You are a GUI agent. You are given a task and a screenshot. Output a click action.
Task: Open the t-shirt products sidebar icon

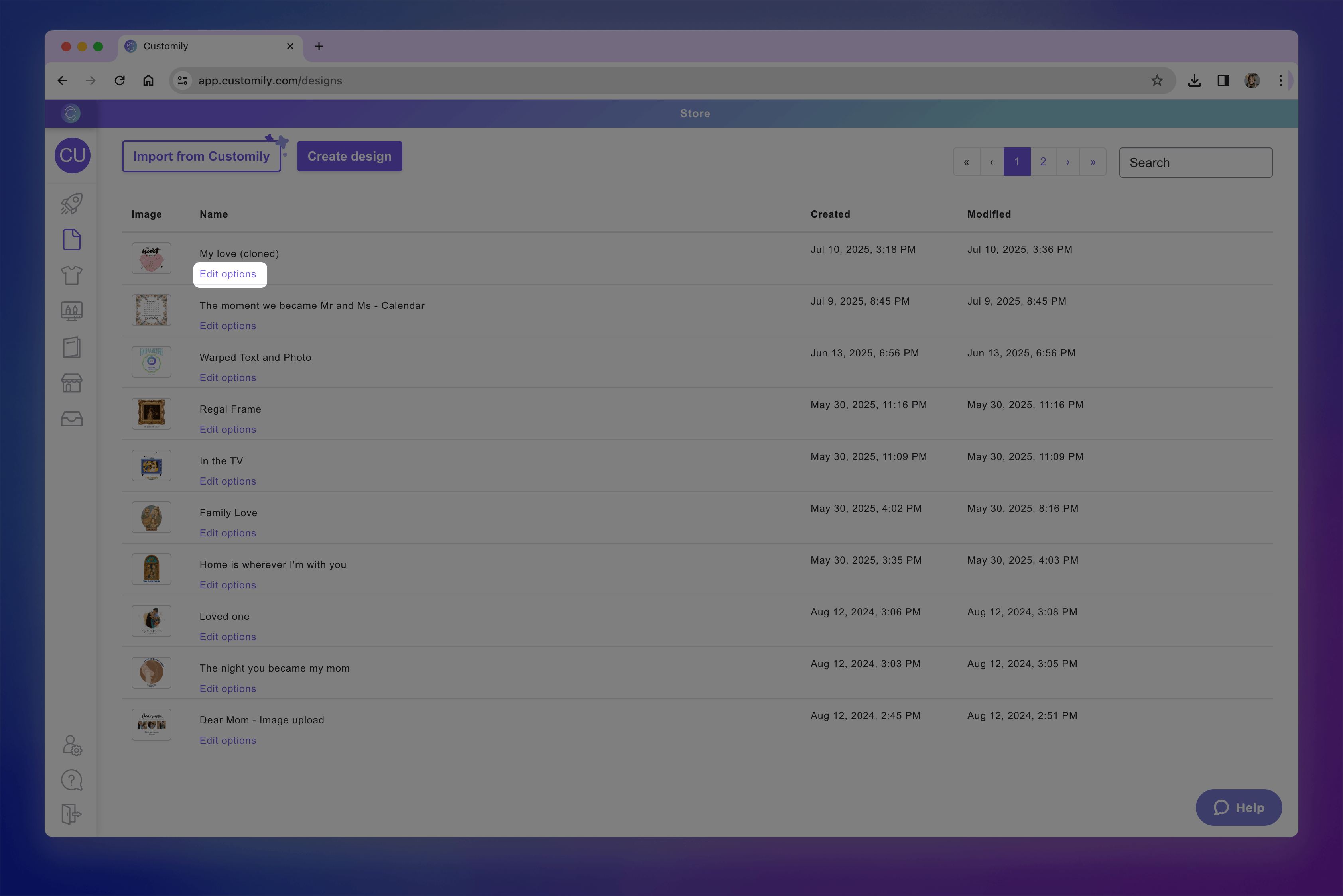tap(71, 275)
